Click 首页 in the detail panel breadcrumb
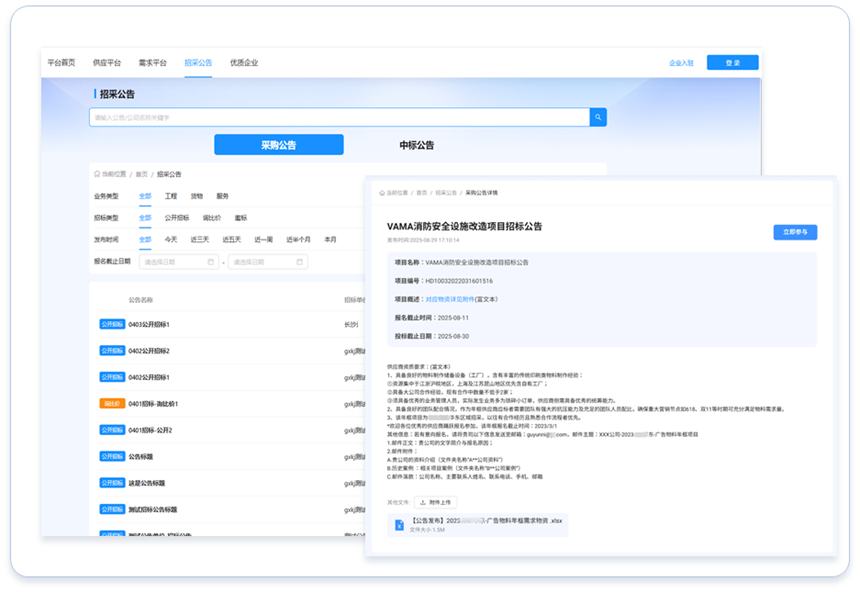 click(421, 193)
